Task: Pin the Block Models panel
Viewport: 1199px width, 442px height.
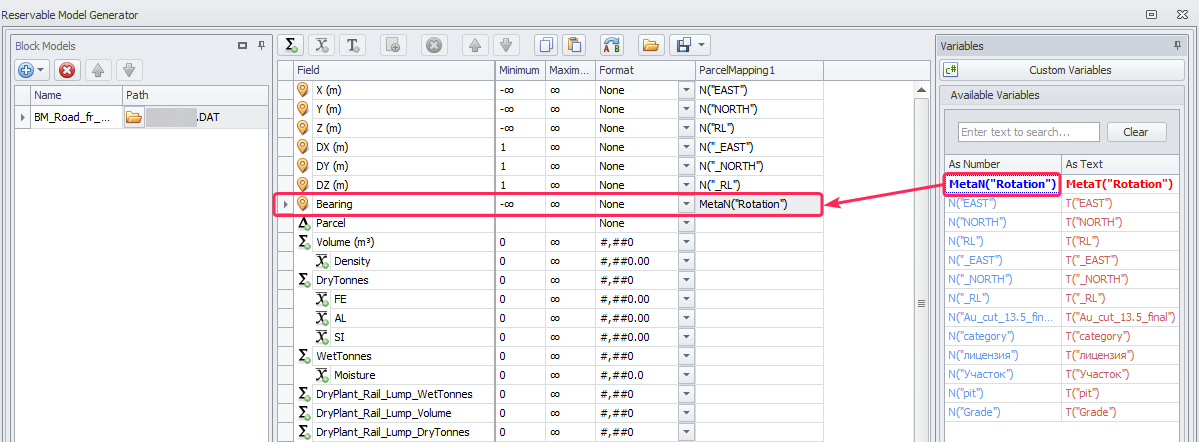Action: (261, 46)
